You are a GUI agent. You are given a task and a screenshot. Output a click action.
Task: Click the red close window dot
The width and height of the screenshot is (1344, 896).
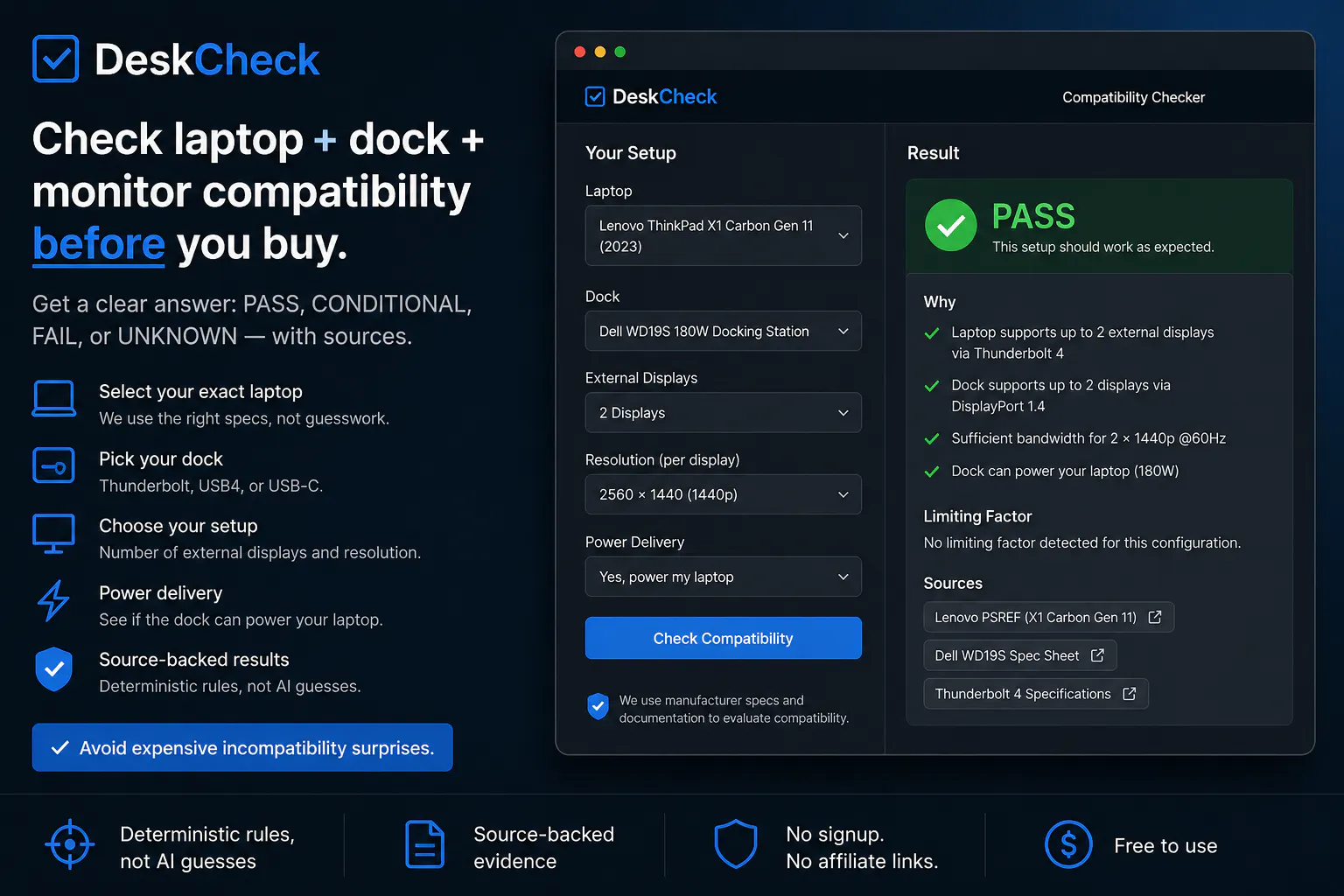[x=579, y=52]
